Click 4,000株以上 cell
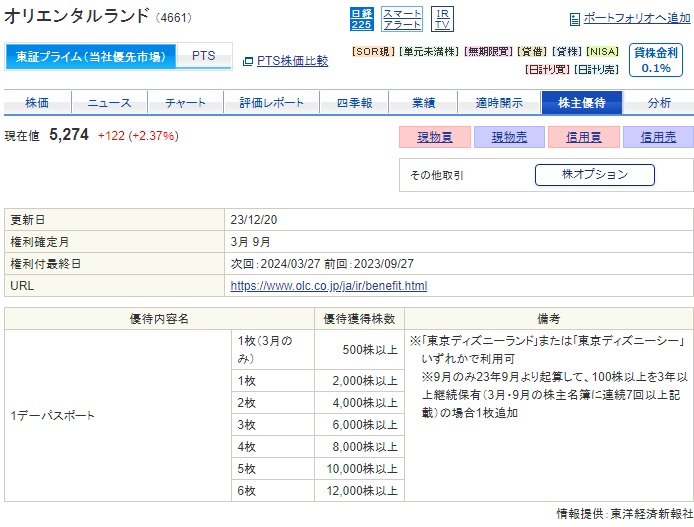This screenshot has height=527, width=694. tap(359, 403)
